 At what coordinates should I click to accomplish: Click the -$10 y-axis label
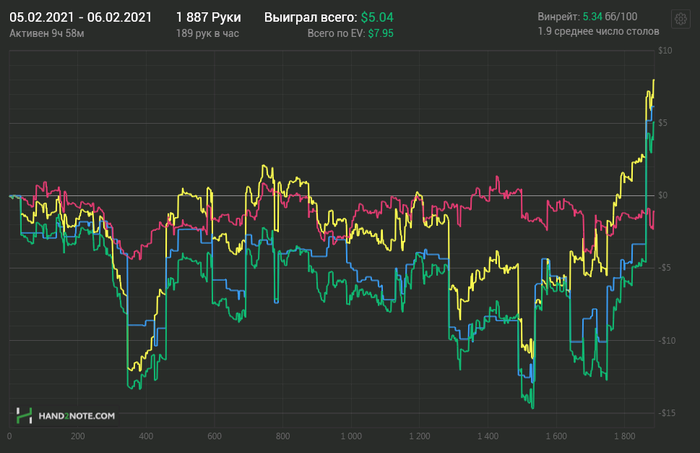click(x=666, y=341)
